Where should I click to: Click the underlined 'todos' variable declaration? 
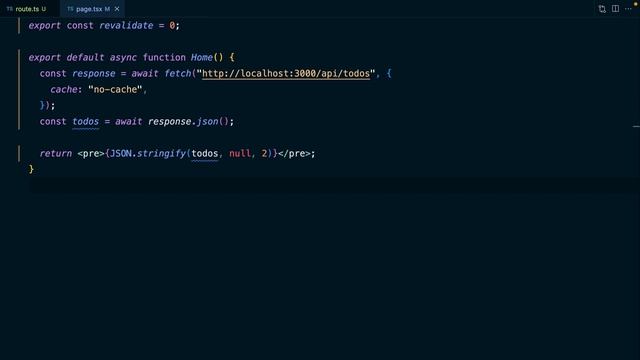85,122
